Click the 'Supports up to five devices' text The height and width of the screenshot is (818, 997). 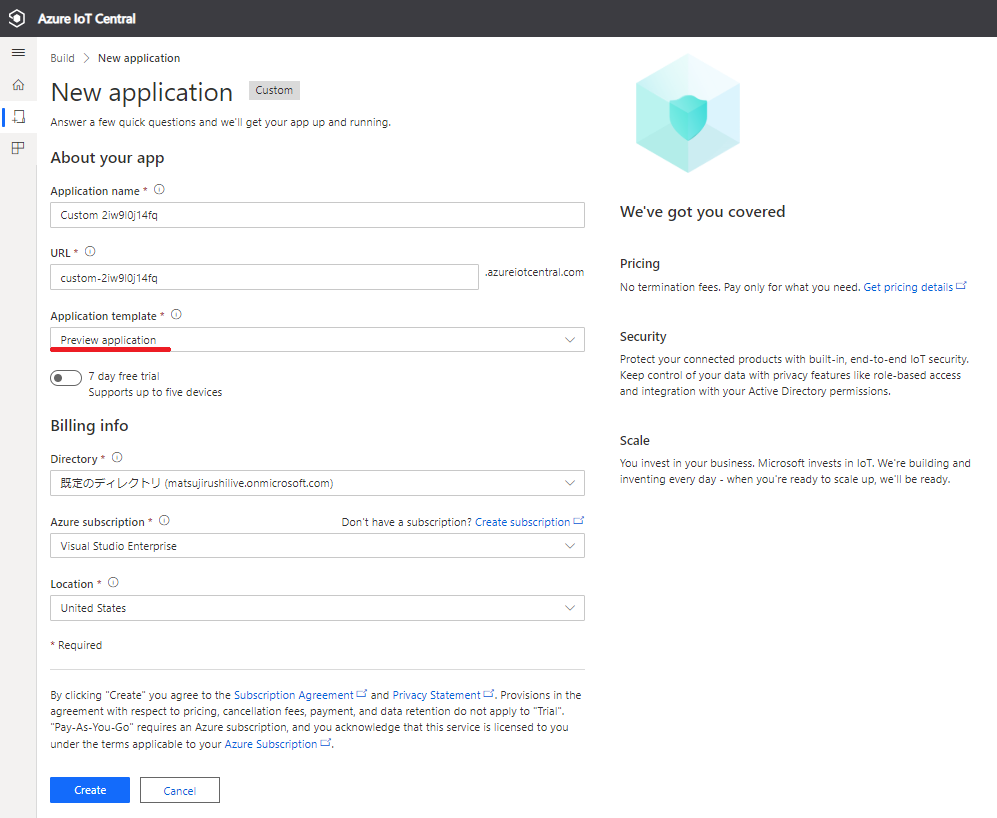coord(155,392)
